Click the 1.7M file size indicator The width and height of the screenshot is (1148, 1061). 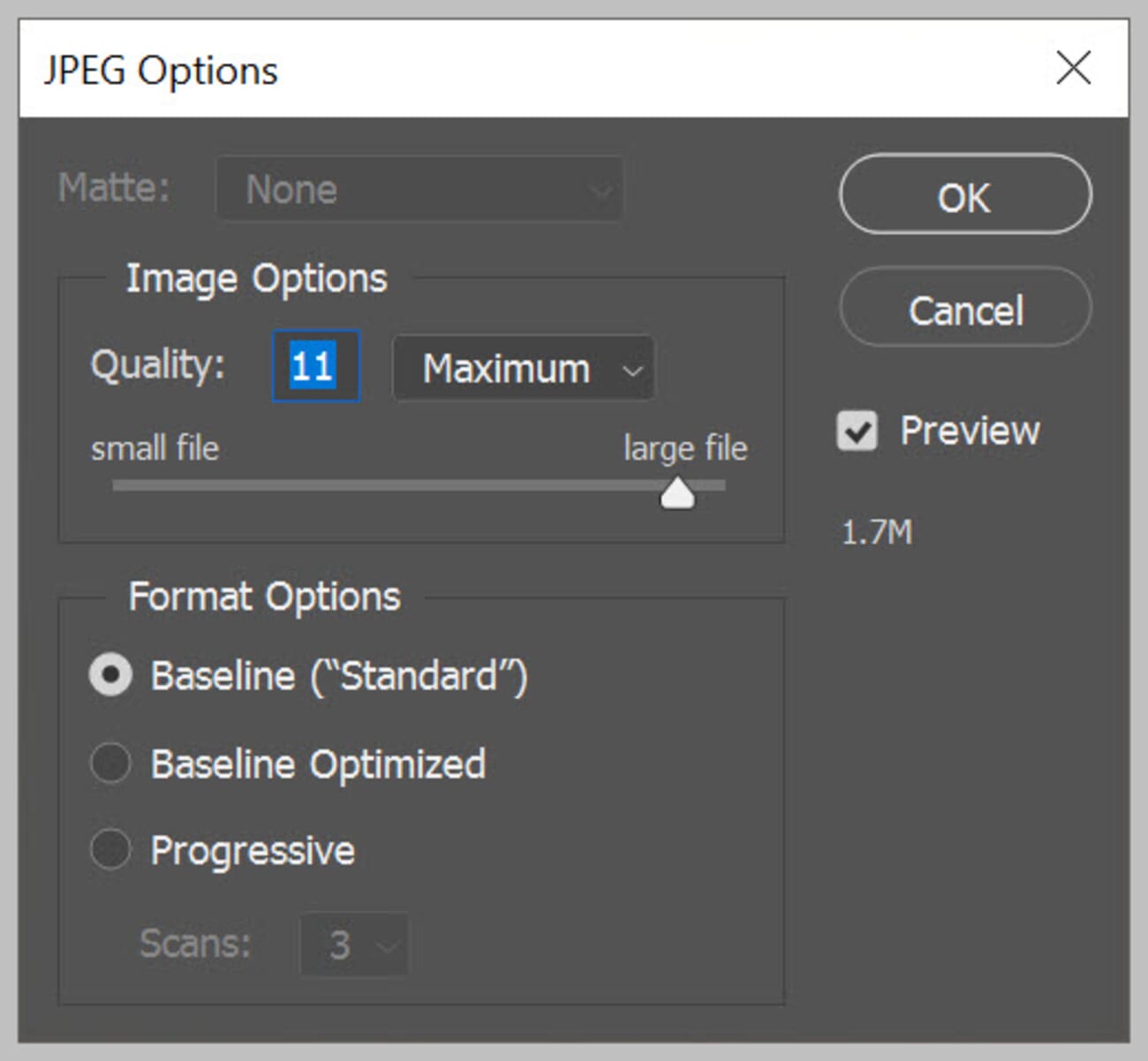click(x=875, y=531)
